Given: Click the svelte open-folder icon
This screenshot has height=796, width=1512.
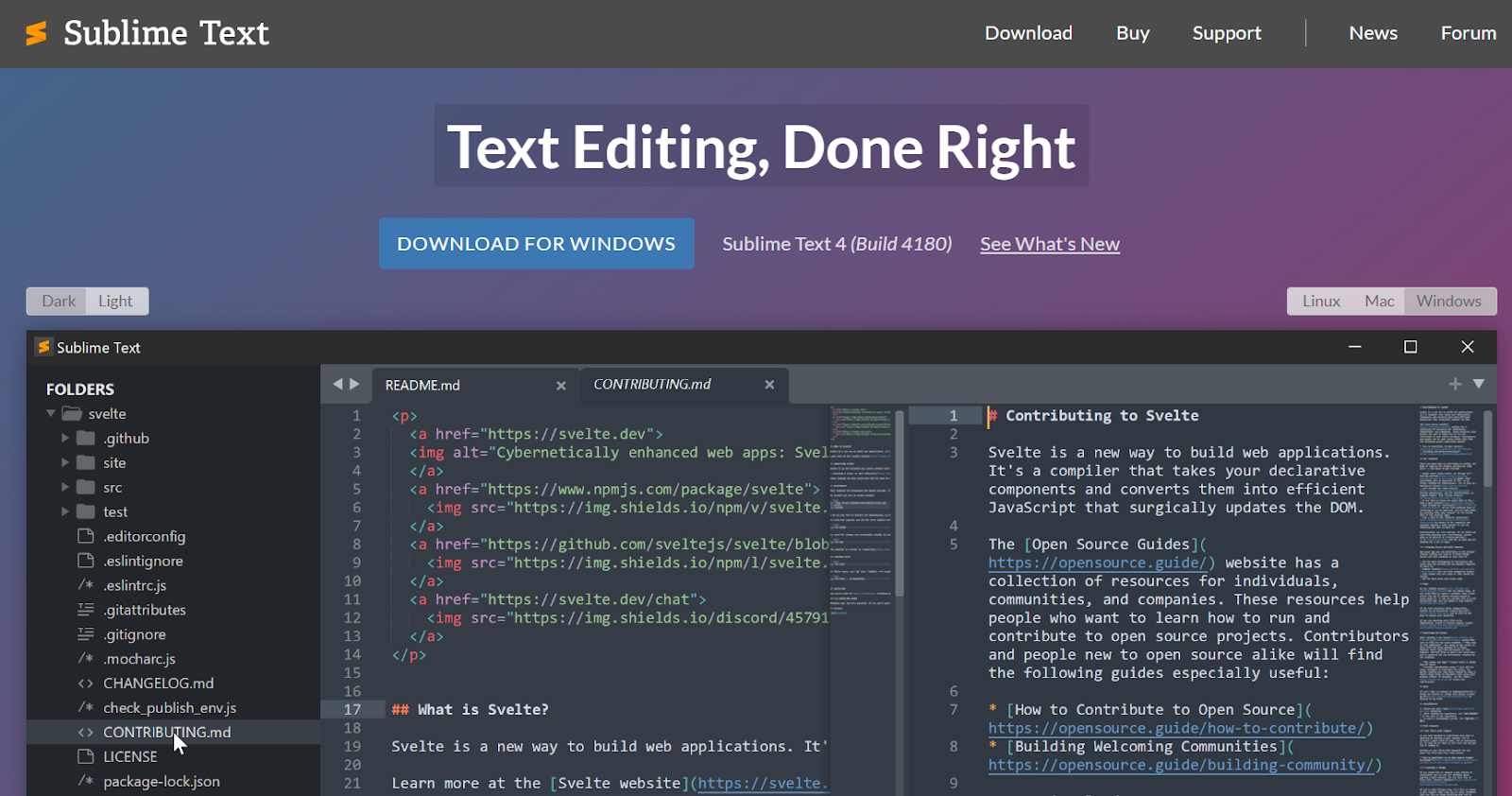Looking at the screenshot, I should (72, 413).
